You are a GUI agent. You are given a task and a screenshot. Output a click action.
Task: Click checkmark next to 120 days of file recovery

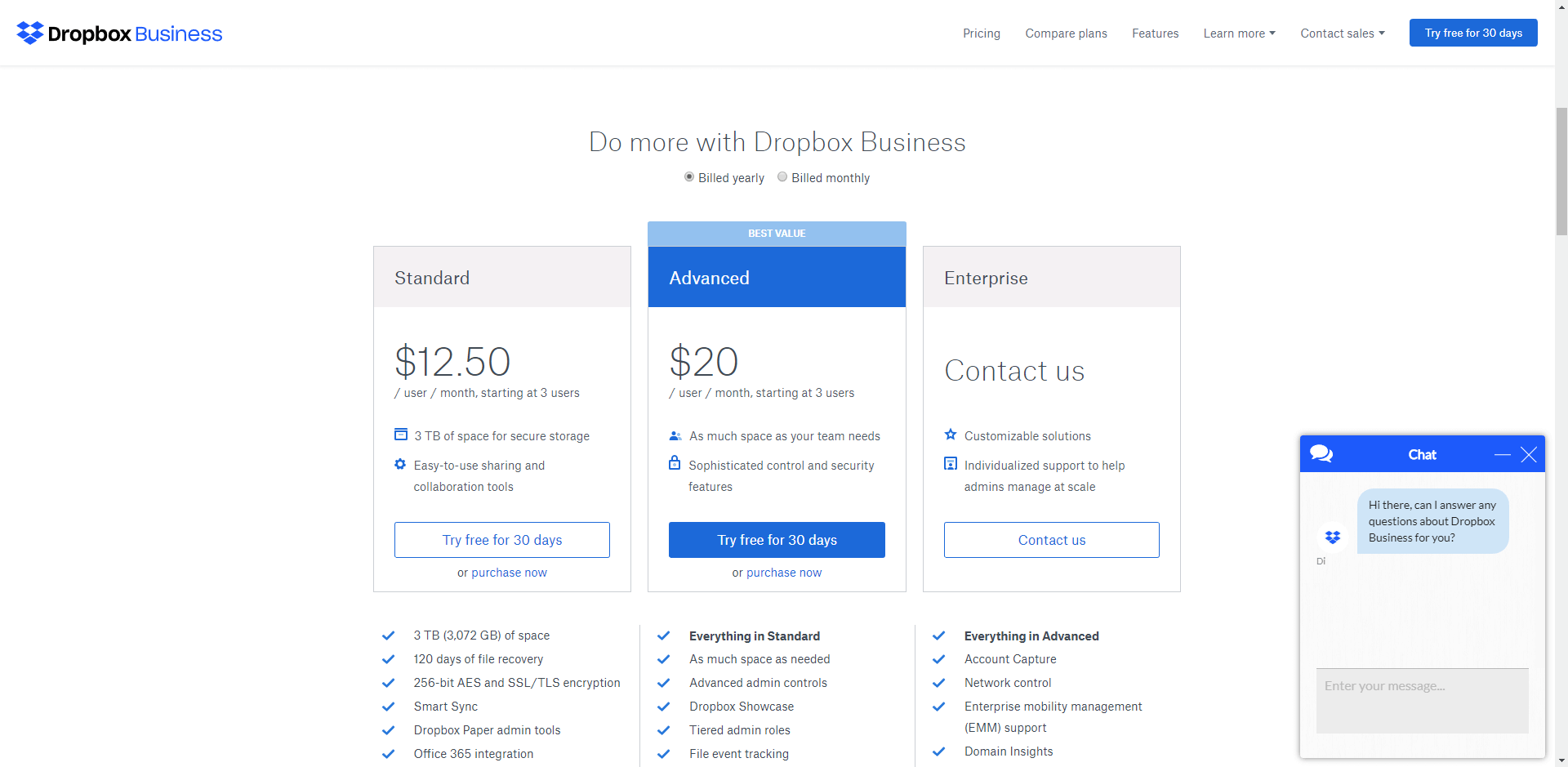(x=388, y=659)
